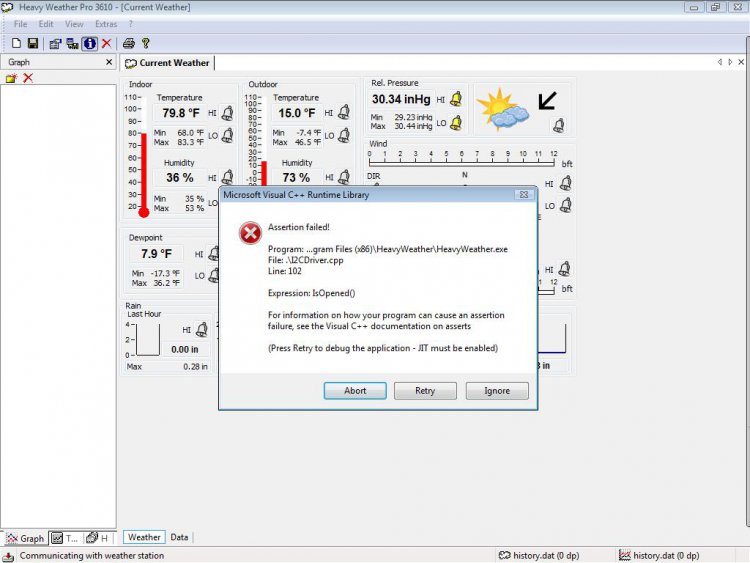750x563 pixels.
Task: Switch to the Weather bottom tab
Action: point(144,537)
